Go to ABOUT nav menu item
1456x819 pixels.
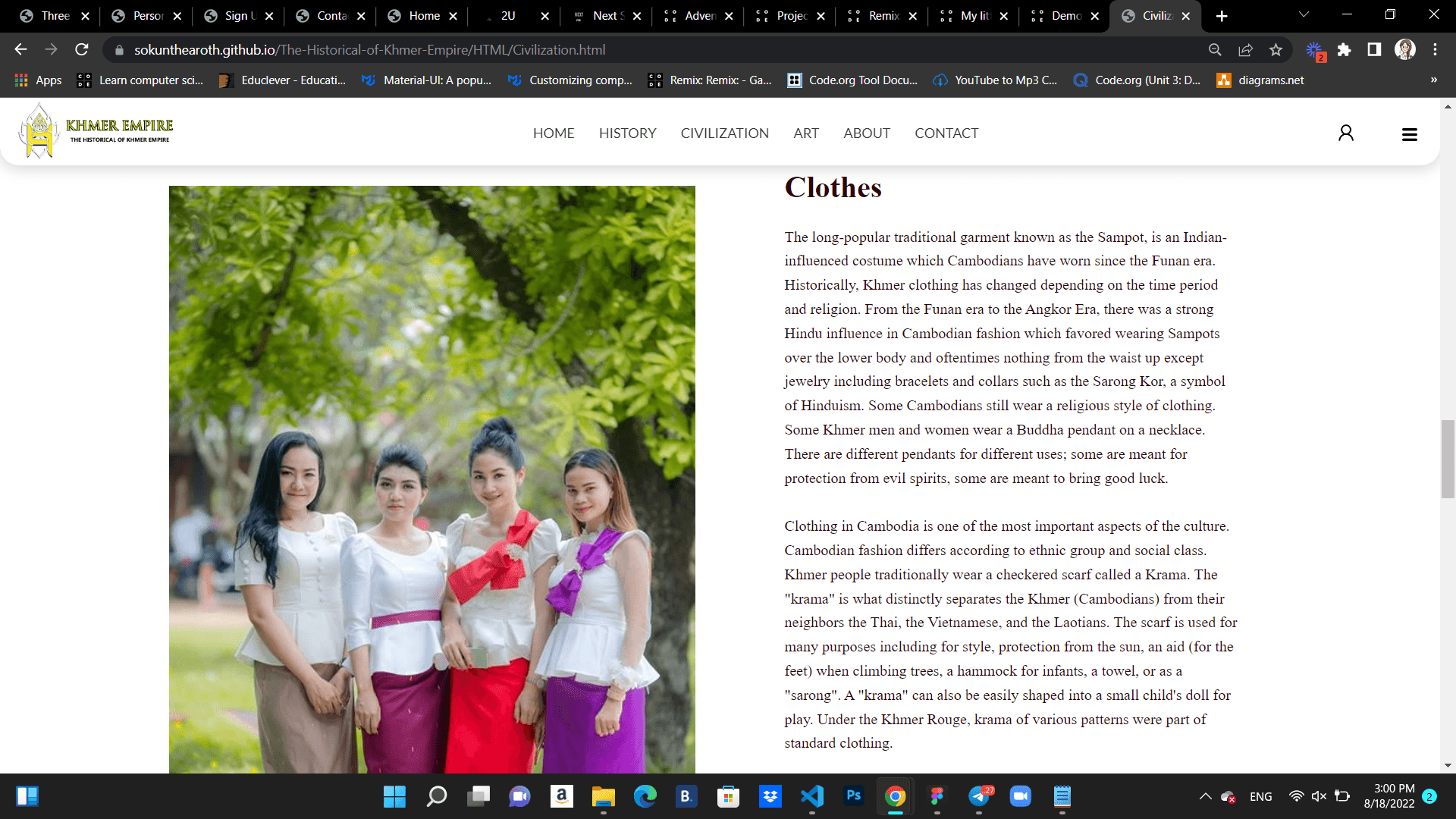866,133
